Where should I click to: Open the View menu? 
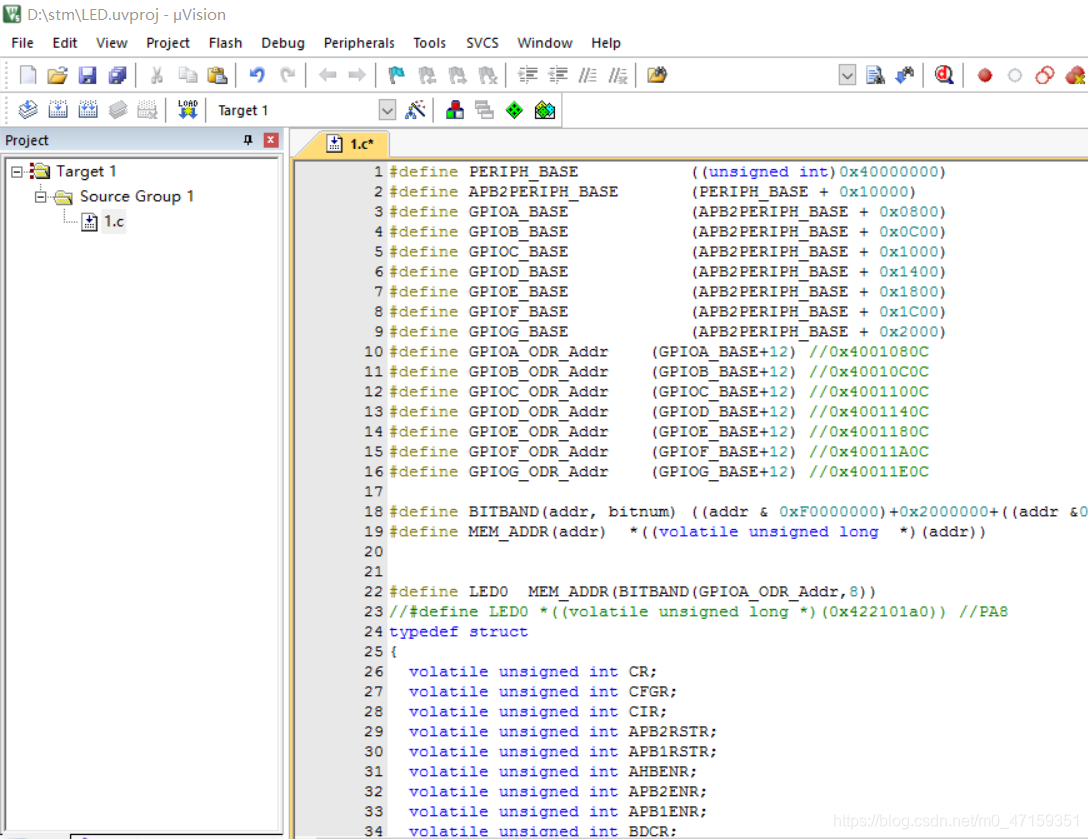click(x=112, y=43)
